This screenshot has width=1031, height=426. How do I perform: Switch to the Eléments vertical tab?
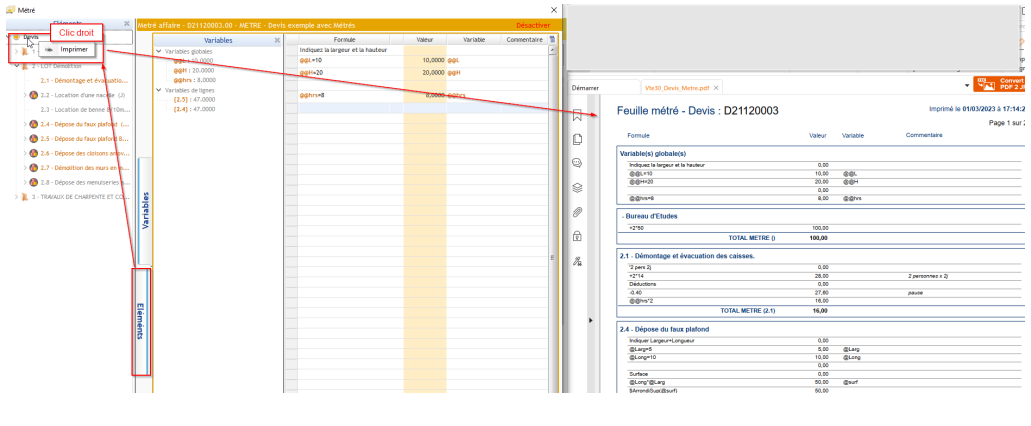click(141, 322)
